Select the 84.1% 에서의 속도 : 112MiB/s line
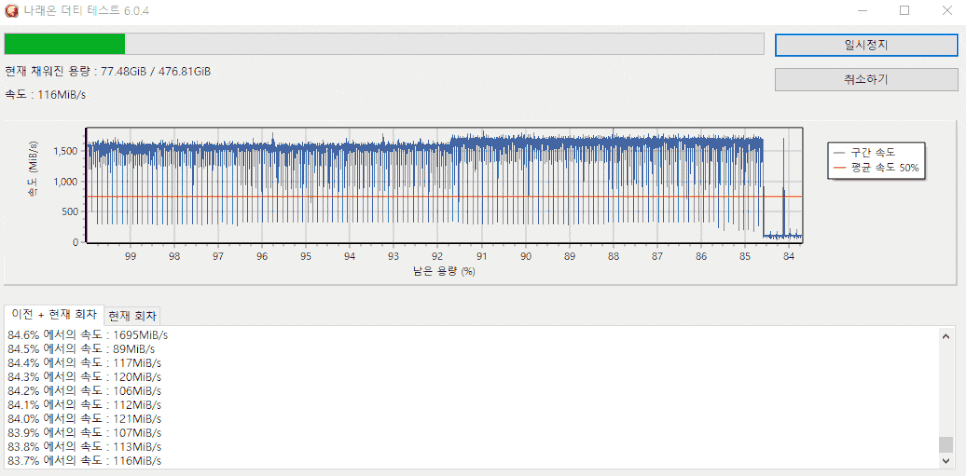 pyautogui.click(x=84, y=405)
